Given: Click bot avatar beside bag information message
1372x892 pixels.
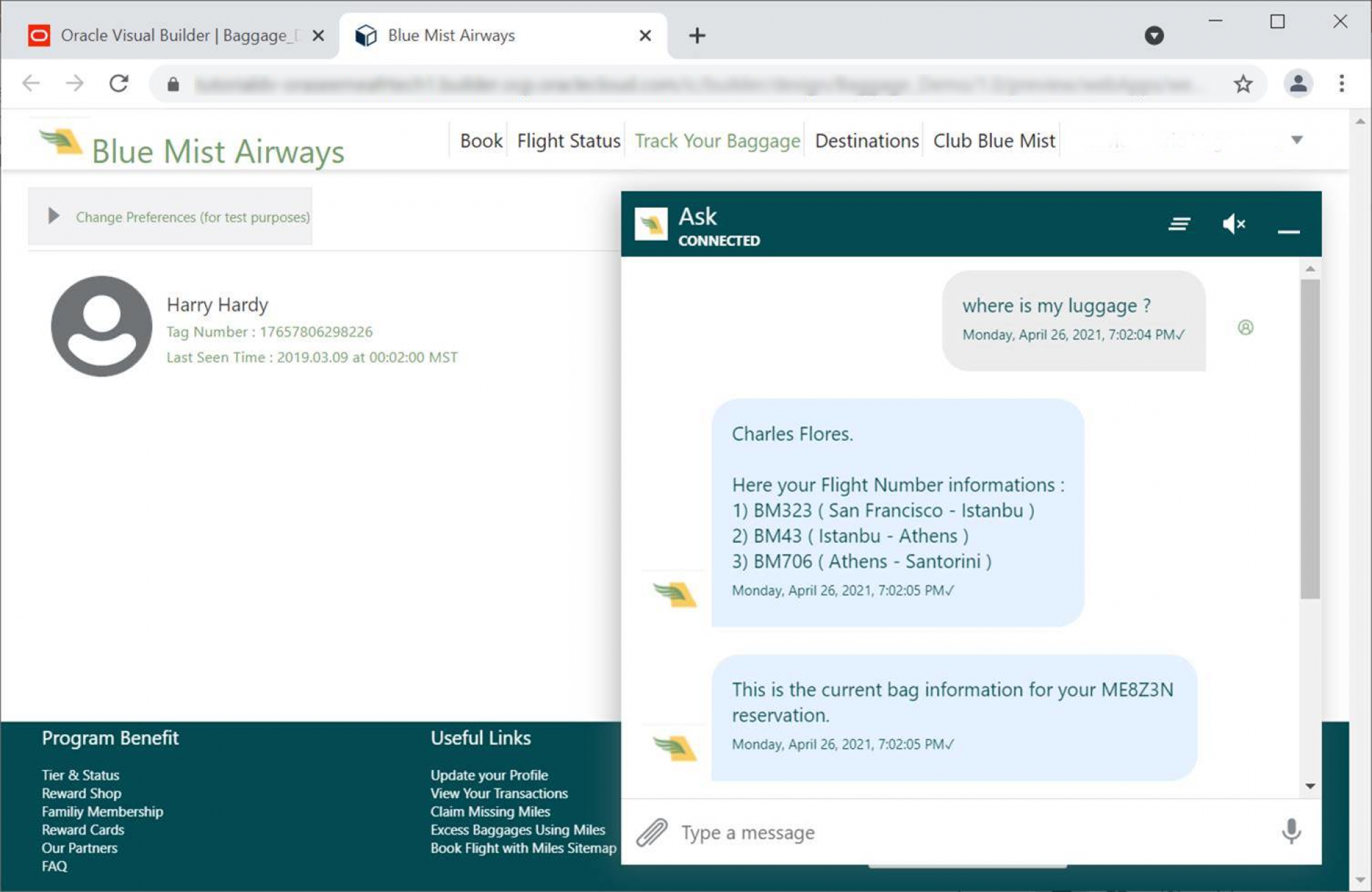Looking at the screenshot, I should pos(674,748).
